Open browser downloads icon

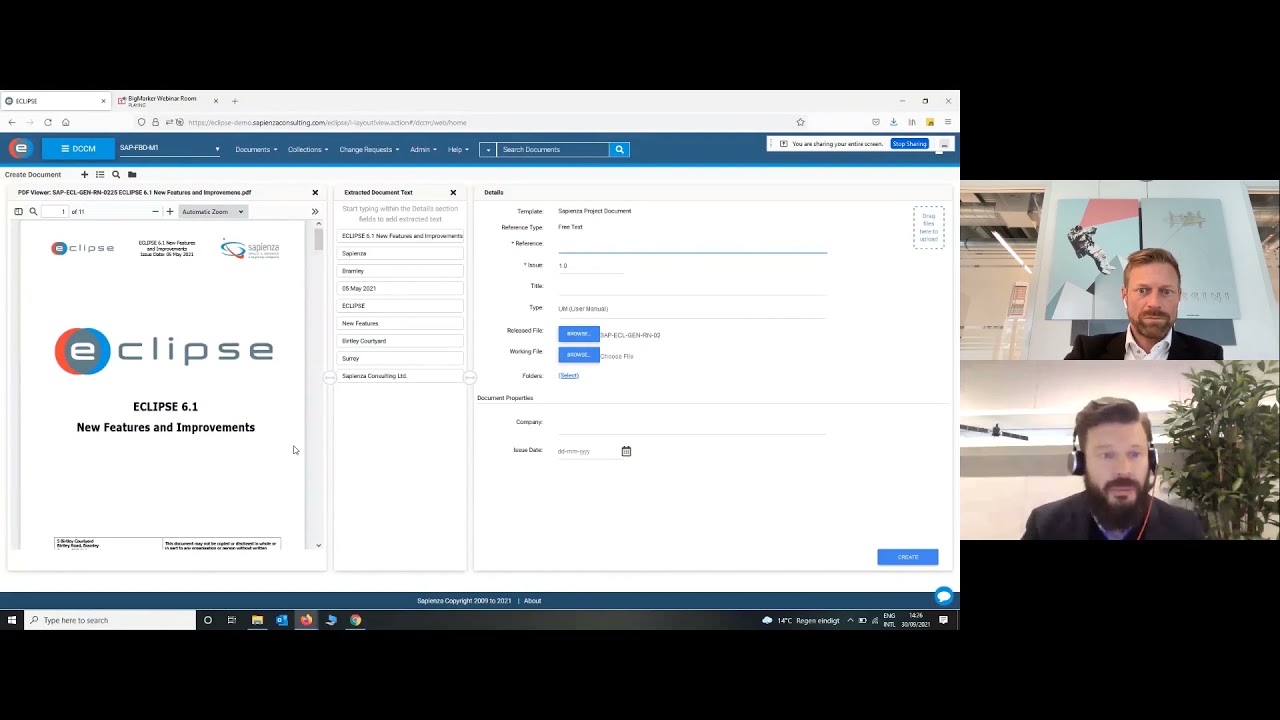(893, 122)
